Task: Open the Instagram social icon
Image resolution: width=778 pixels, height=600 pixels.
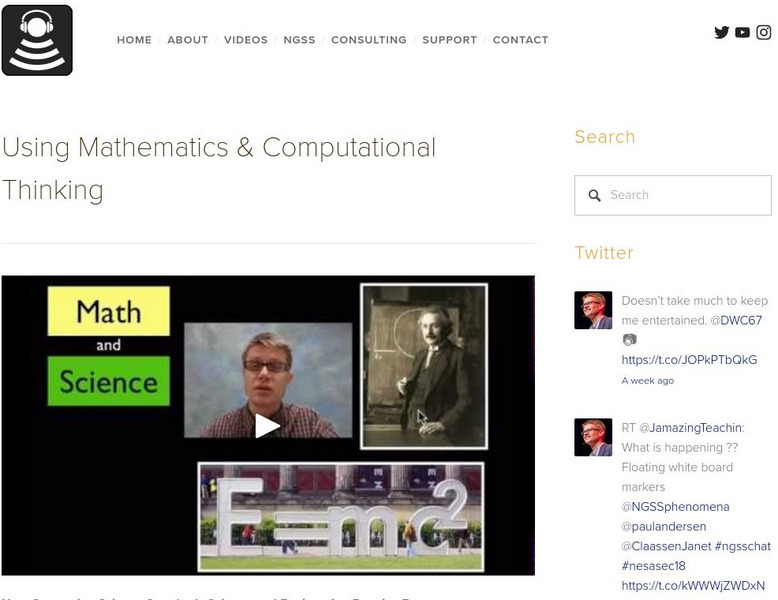Action: click(x=763, y=32)
